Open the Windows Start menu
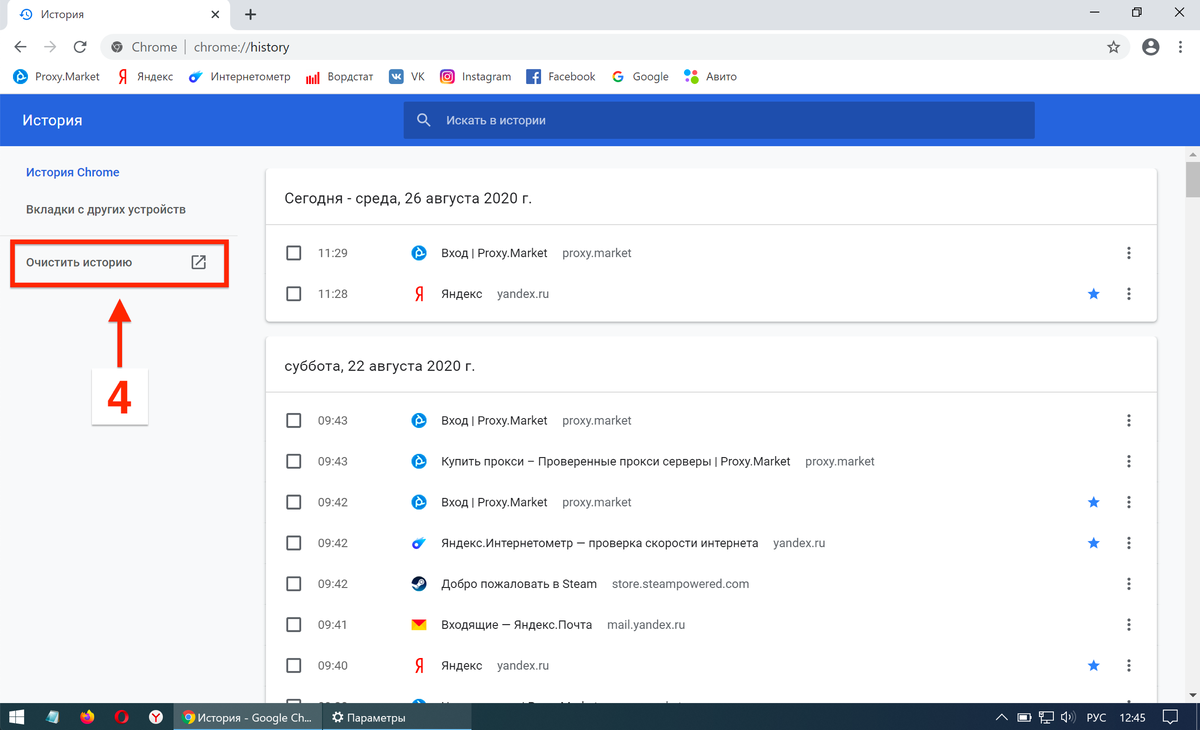The height and width of the screenshot is (730, 1200). point(17,717)
